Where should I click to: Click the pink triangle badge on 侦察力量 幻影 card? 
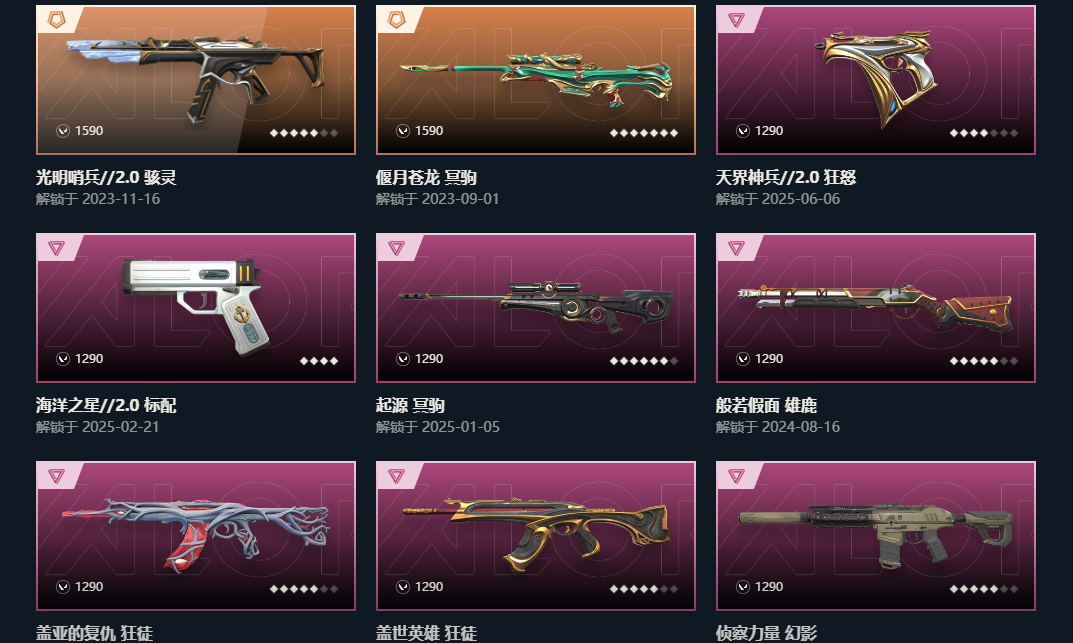point(736,475)
